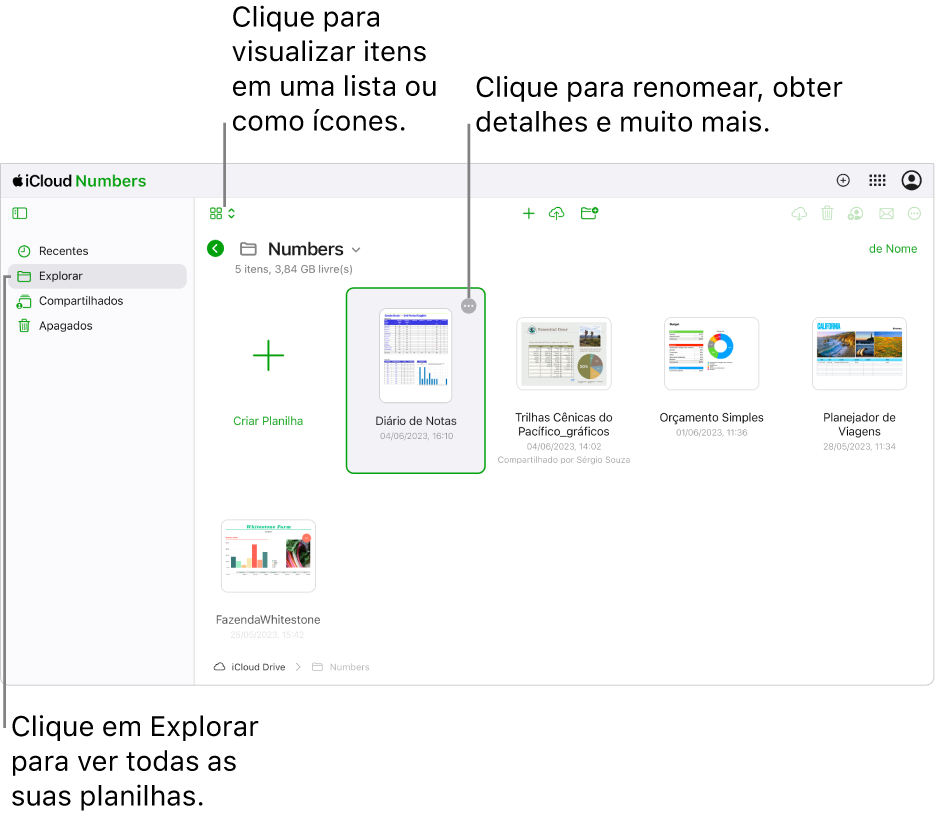The image size is (935, 822).
Task: Click the collaborate people icon in toolbar
Action: [855, 214]
